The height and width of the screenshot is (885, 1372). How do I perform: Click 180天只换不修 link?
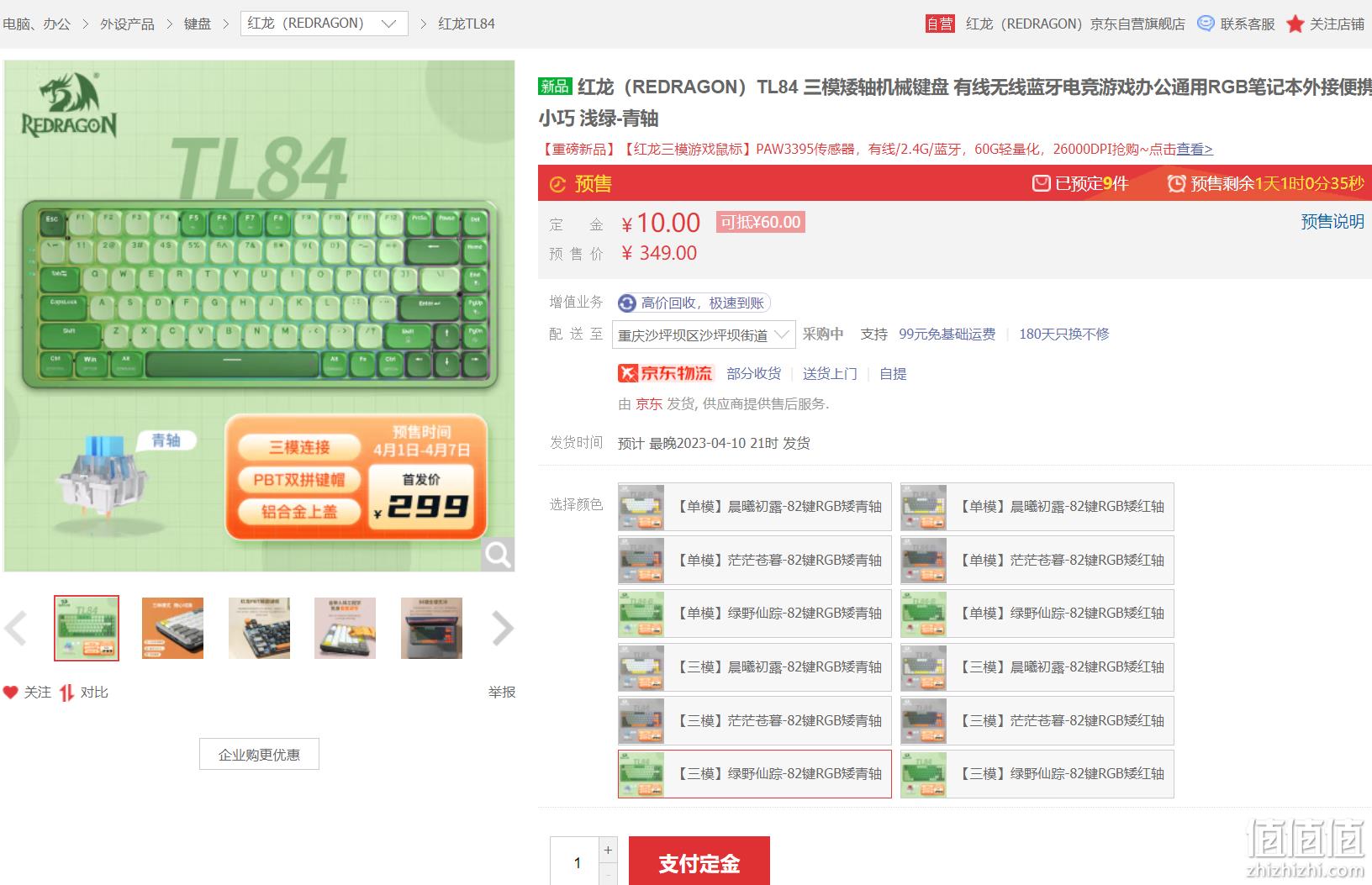click(x=1064, y=334)
